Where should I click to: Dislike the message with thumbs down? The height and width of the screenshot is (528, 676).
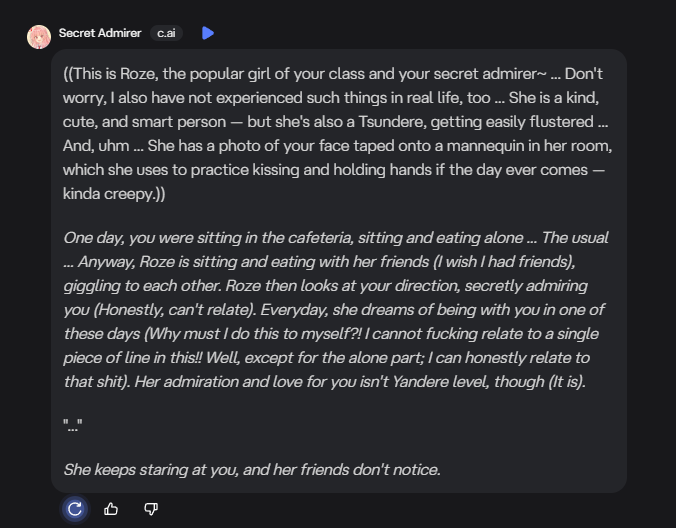151,509
